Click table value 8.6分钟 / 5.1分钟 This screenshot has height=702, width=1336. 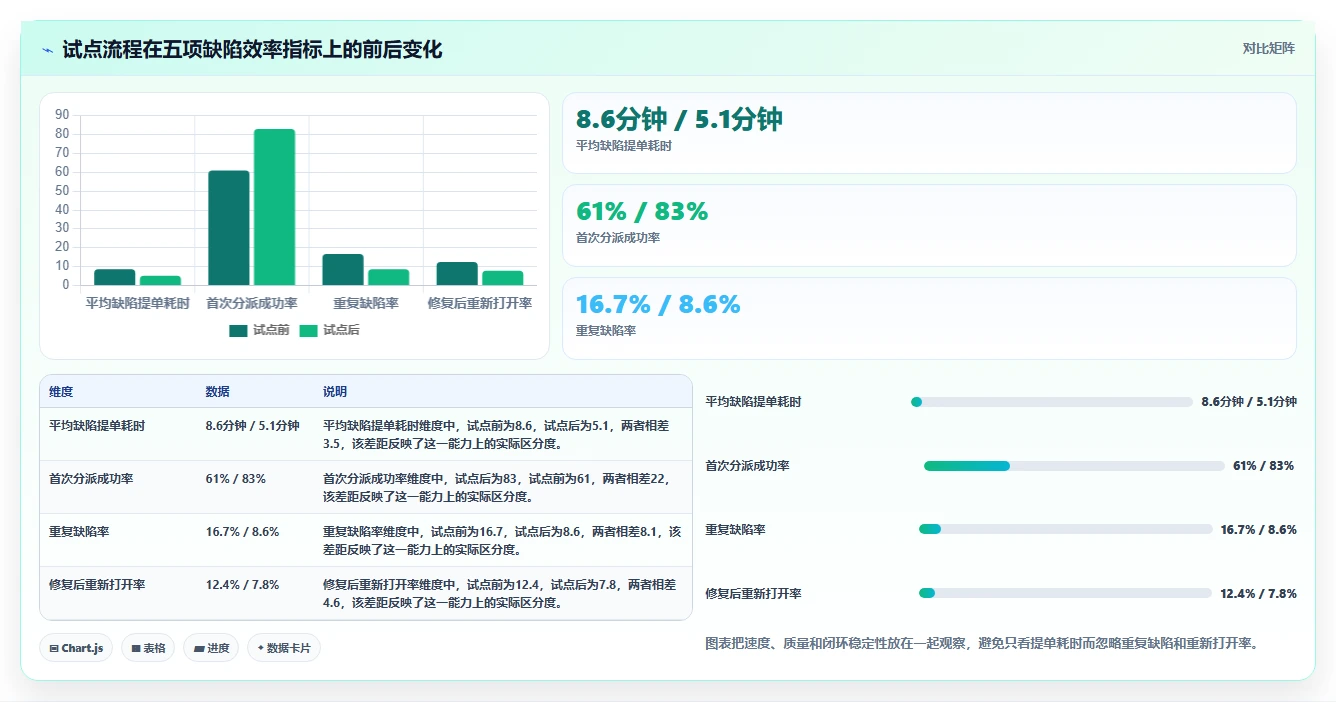252,426
